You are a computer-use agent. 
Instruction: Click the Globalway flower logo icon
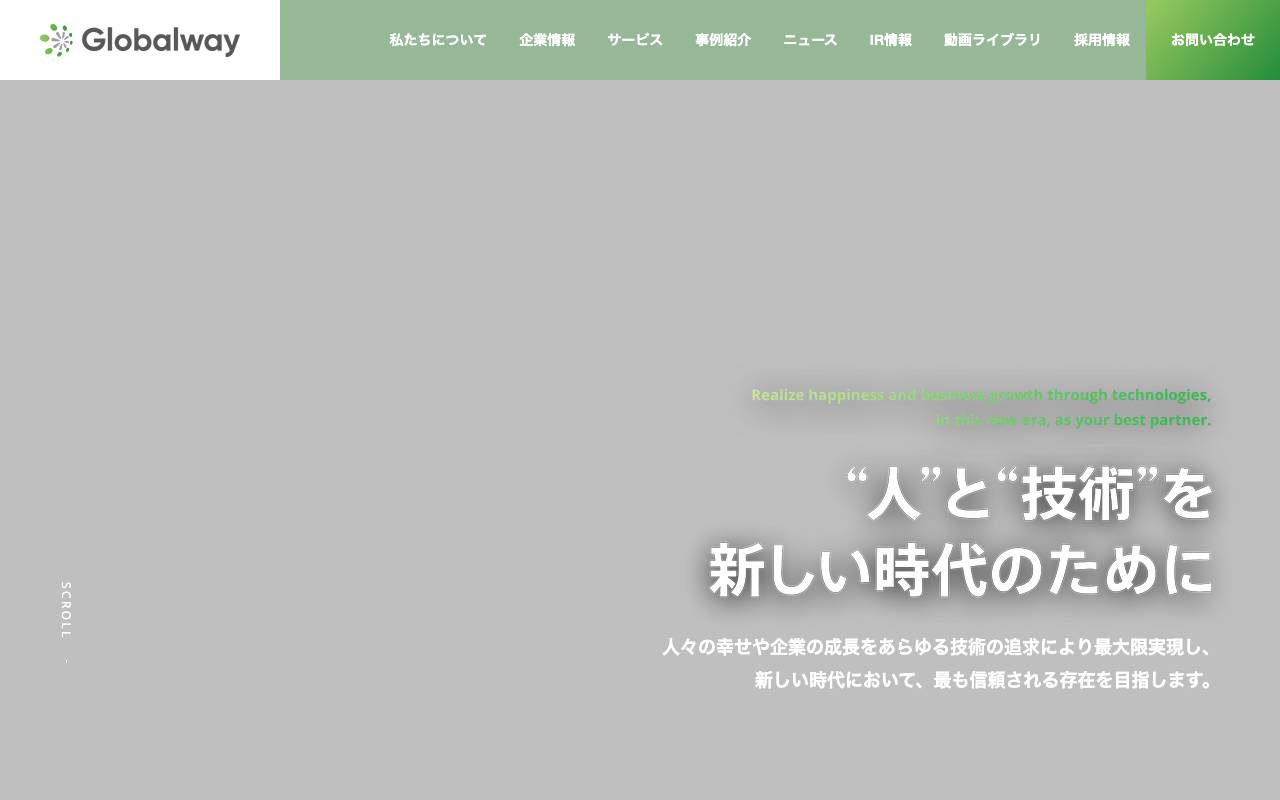tap(57, 40)
